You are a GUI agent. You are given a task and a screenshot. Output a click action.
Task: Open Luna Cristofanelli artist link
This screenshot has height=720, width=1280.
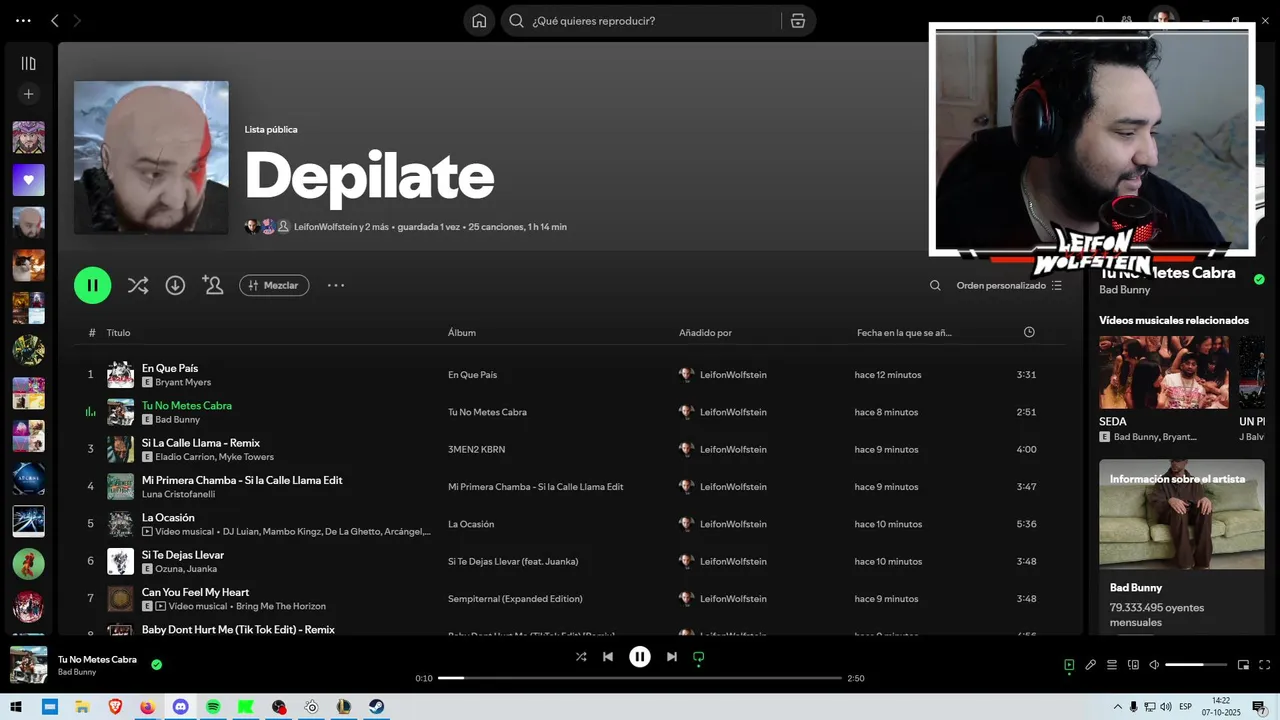178,494
